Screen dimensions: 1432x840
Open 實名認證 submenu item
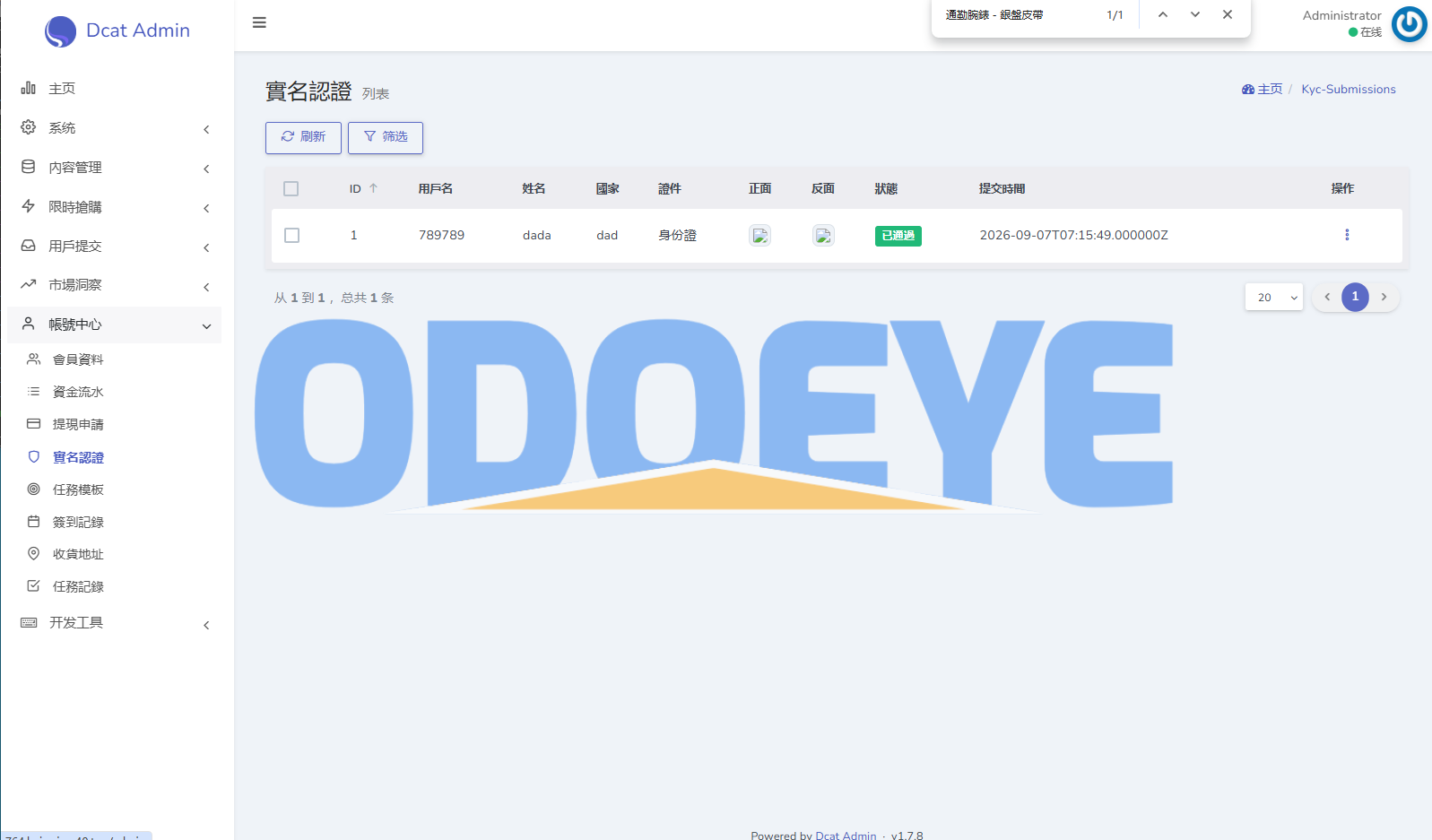78,457
